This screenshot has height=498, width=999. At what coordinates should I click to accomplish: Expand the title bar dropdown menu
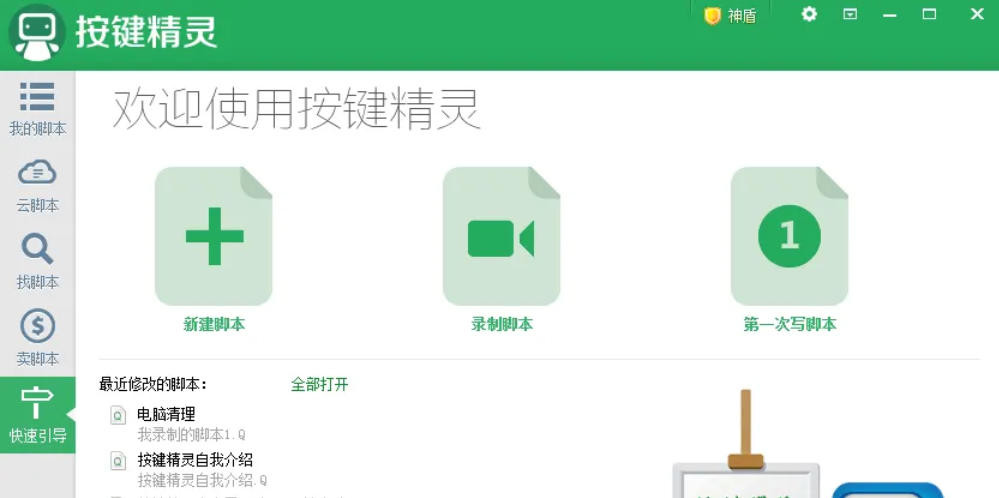[x=850, y=14]
